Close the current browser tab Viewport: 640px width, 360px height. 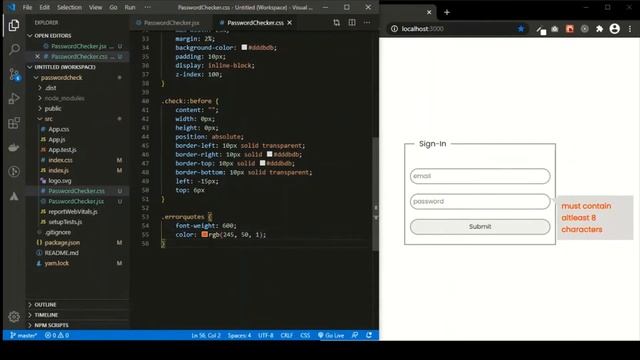[429, 12]
